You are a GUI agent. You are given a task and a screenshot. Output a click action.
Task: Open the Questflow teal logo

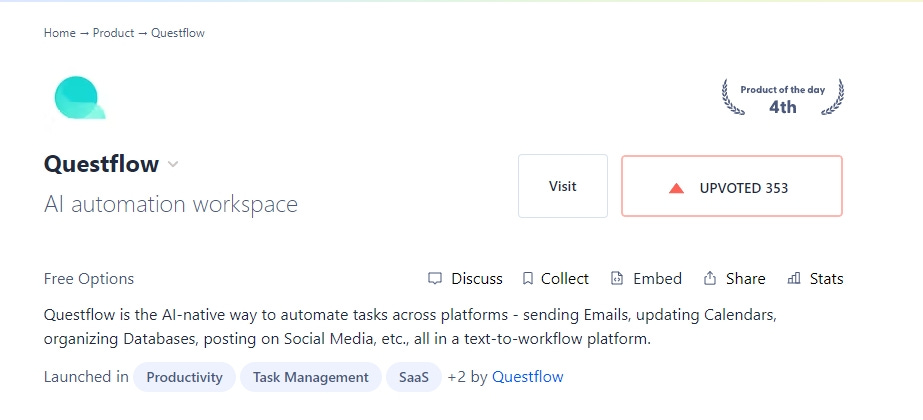click(79, 98)
